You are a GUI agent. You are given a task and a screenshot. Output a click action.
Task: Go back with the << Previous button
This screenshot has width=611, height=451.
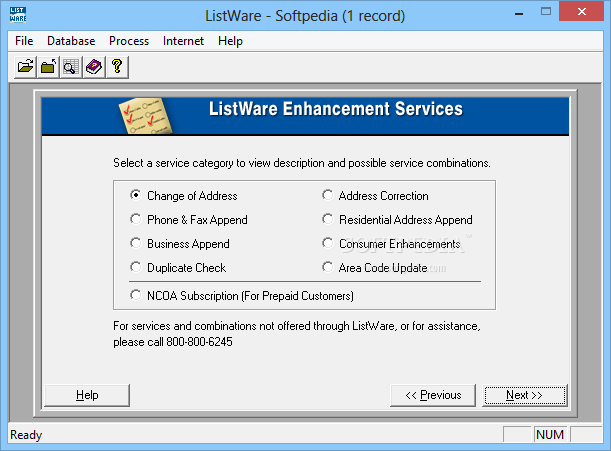pyautogui.click(x=433, y=395)
